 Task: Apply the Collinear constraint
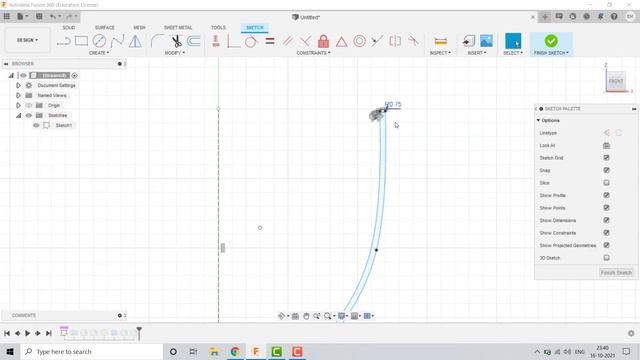(x=377, y=41)
